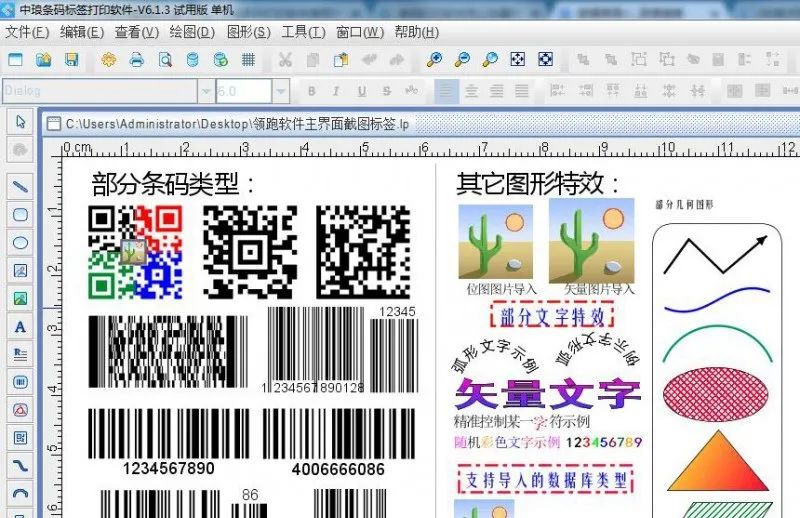The height and width of the screenshot is (518, 800).
Task: Click the font size input field
Action: 244,91
